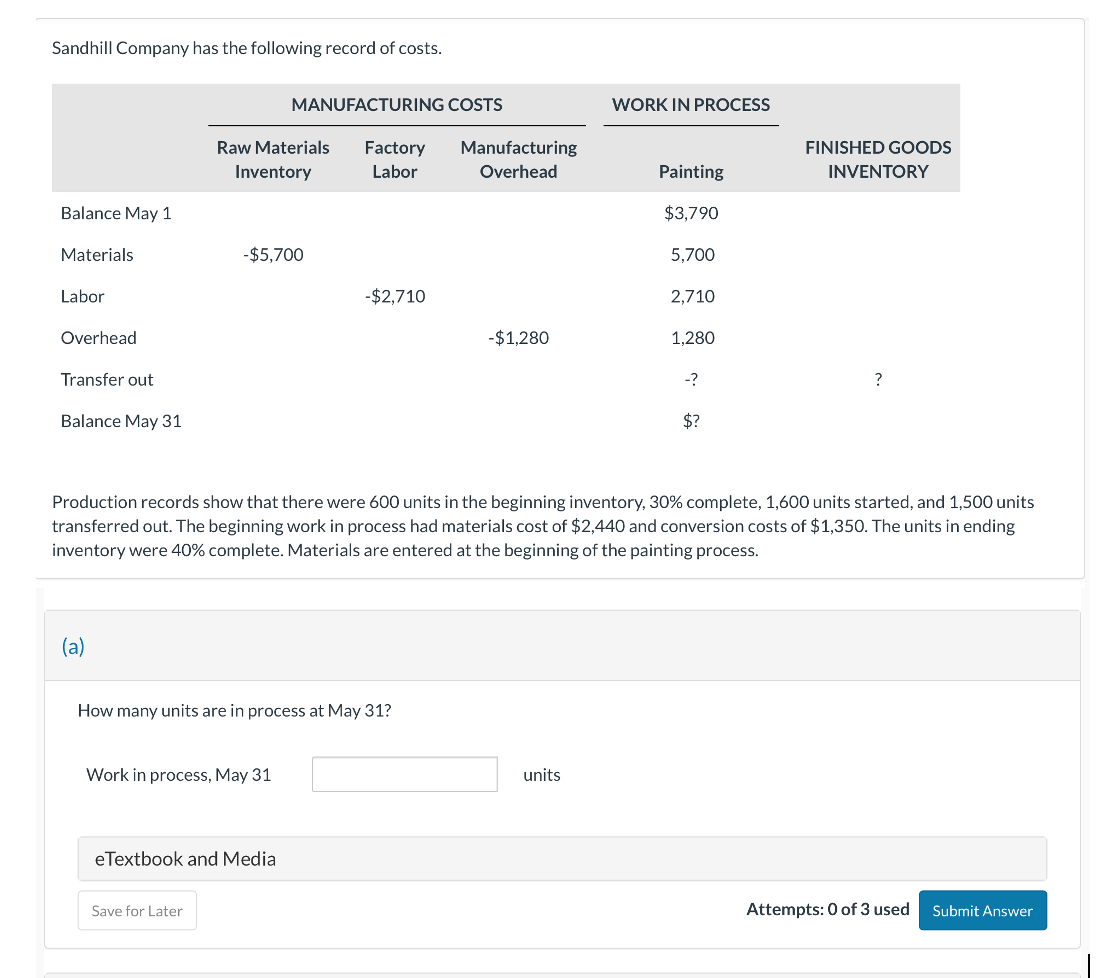The image size is (1120, 978).
Task: Click the WORK IN PROCESS header
Action: pyautogui.click(x=691, y=104)
